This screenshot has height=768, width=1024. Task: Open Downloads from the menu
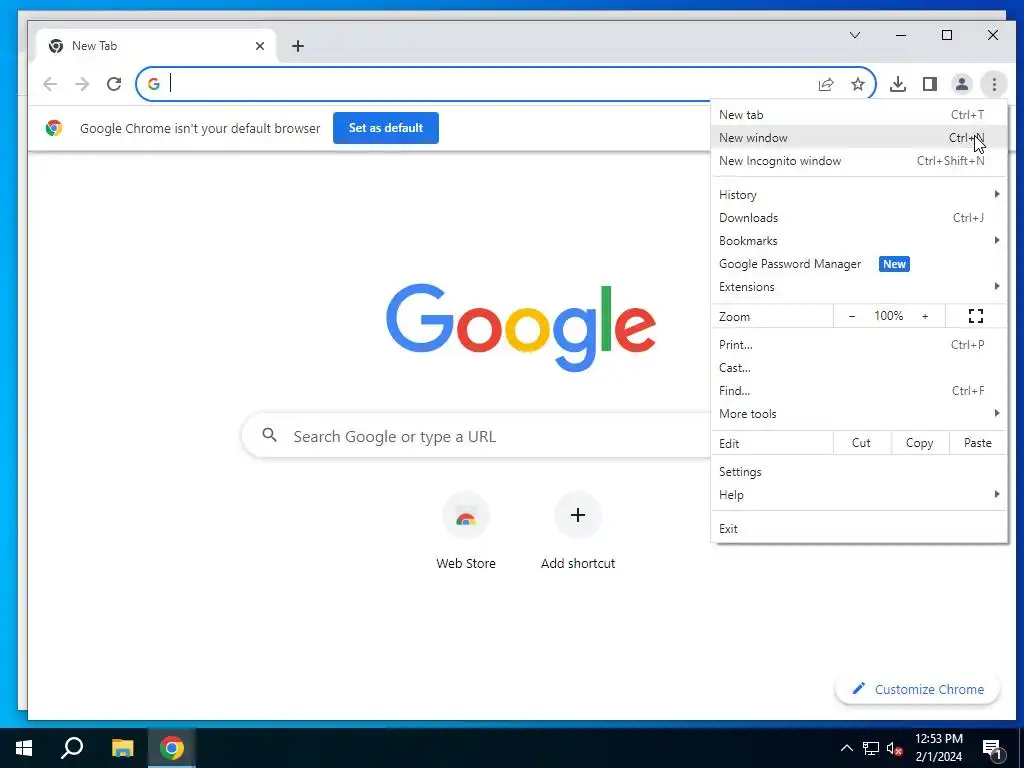(859, 217)
